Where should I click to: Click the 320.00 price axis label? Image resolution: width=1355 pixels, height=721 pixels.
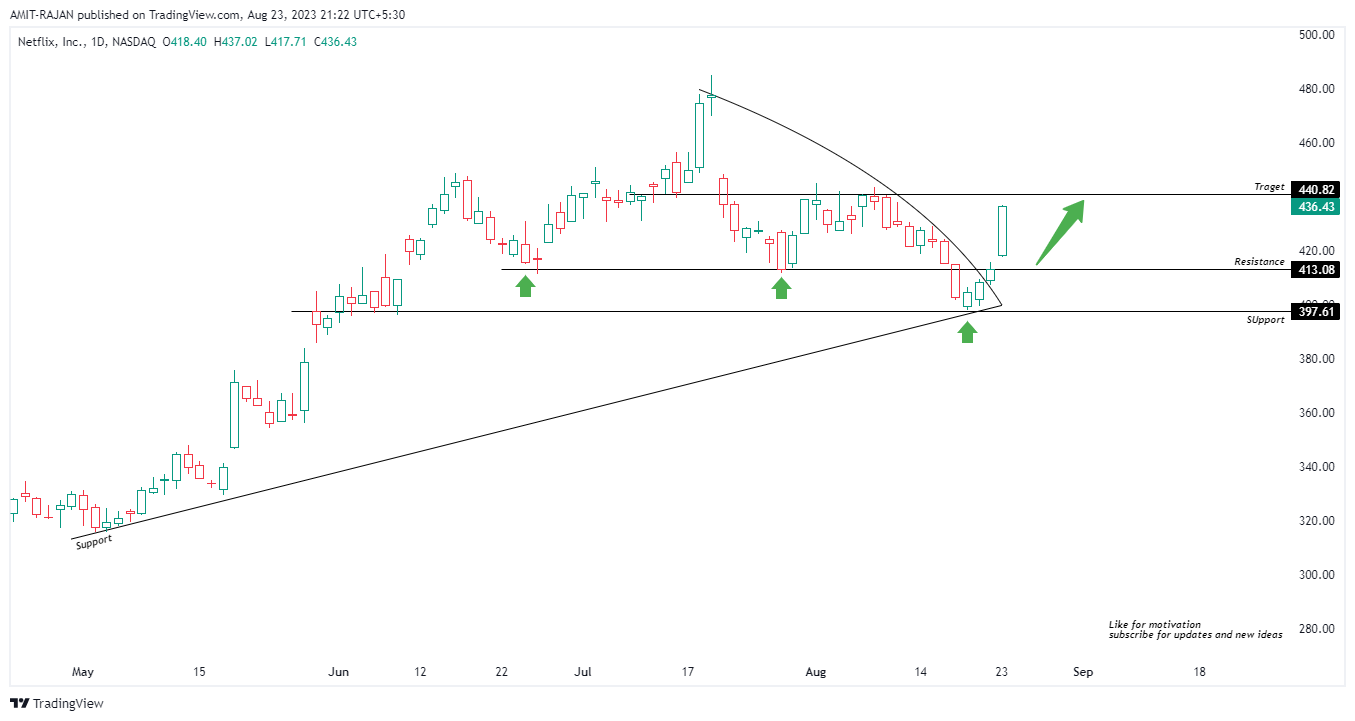pyautogui.click(x=1315, y=521)
